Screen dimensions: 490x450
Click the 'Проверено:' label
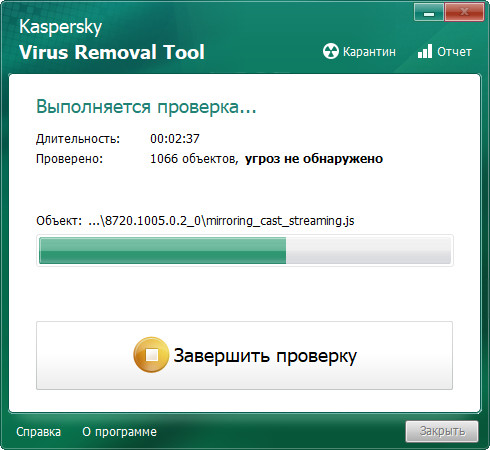pos(70,159)
